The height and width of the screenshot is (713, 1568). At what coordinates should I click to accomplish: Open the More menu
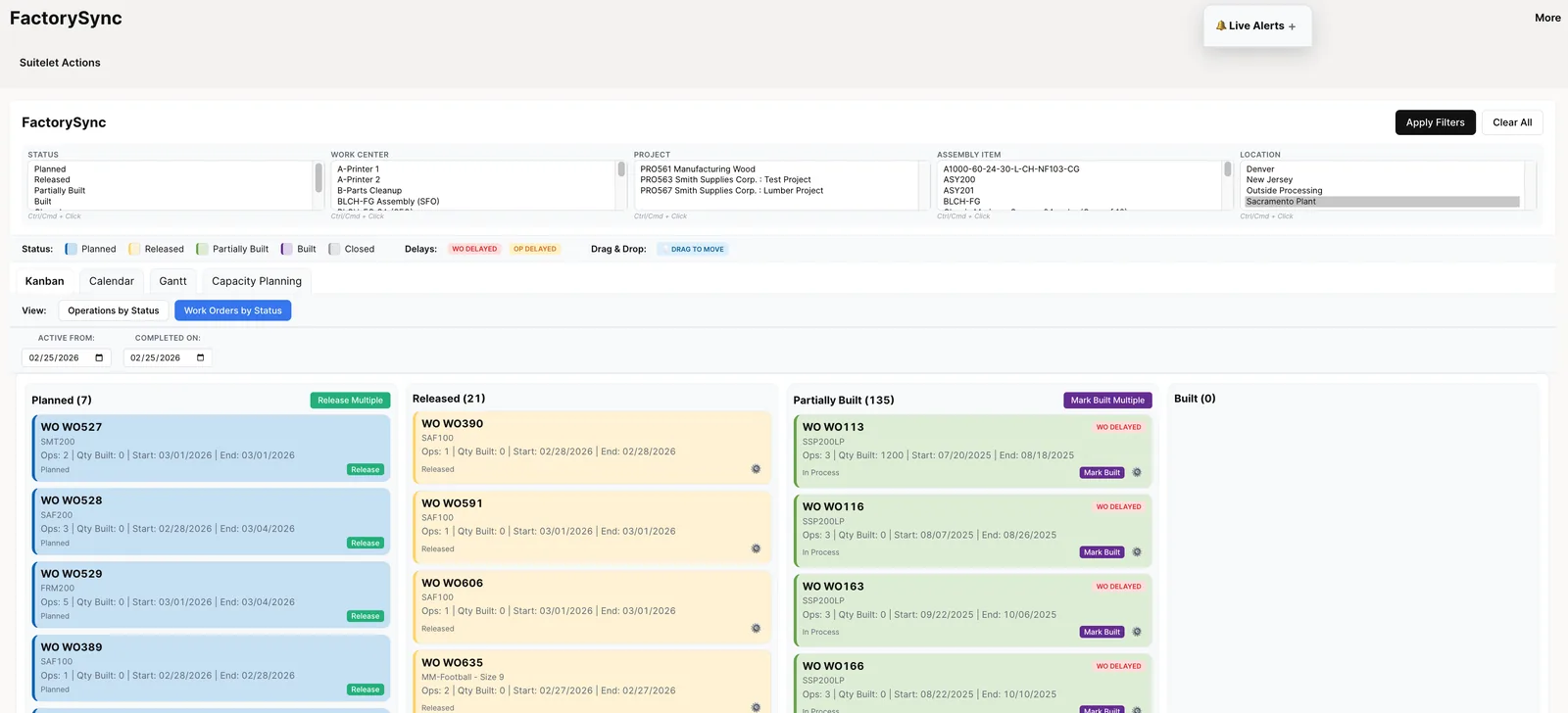(x=1547, y=18)
